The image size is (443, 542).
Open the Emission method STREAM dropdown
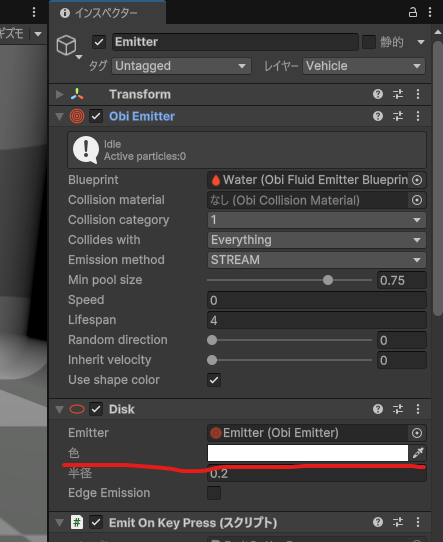coord(317,260)
